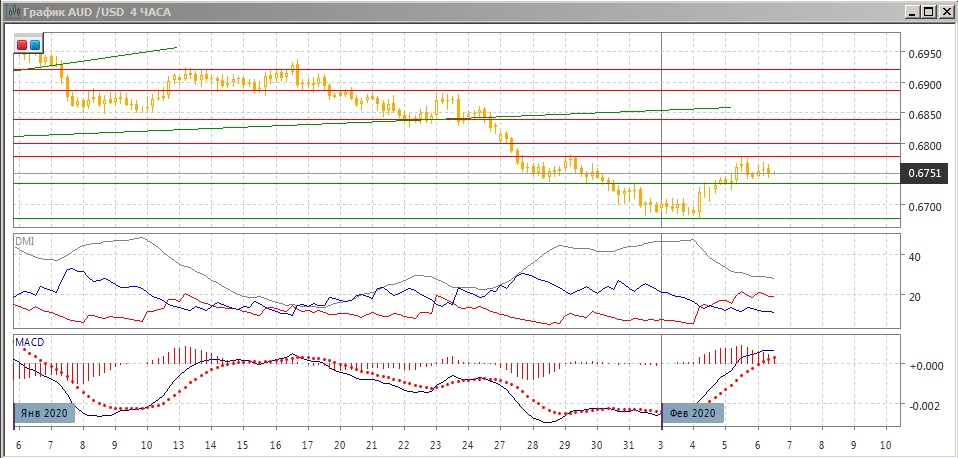Click the 40 level on DMI scale
Screen dimensions: 958x458
click(x=913, y=256)
